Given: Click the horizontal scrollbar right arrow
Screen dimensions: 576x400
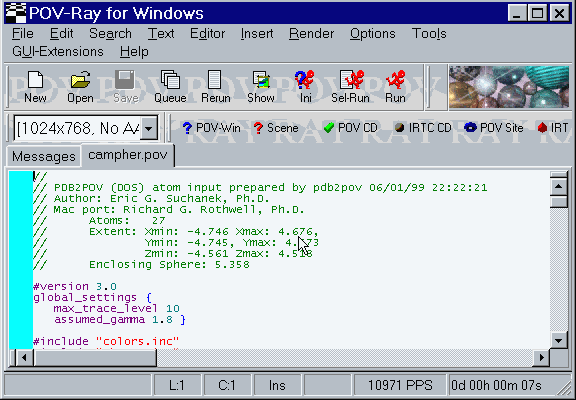Looking at the screenshot, I should coord(541,357).
